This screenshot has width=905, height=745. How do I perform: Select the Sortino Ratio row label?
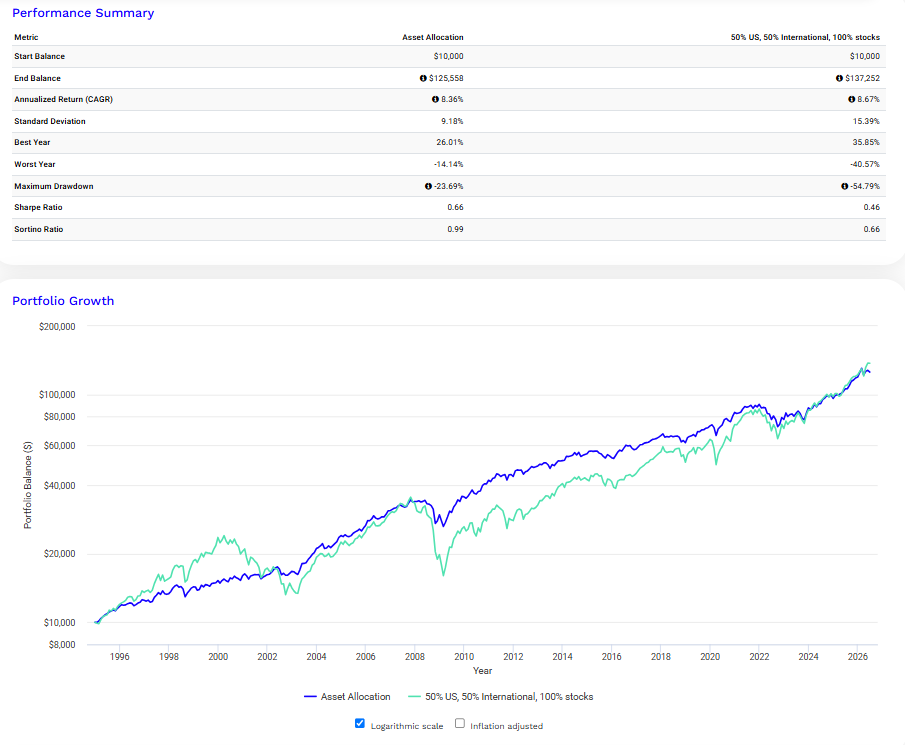point(39,229)
